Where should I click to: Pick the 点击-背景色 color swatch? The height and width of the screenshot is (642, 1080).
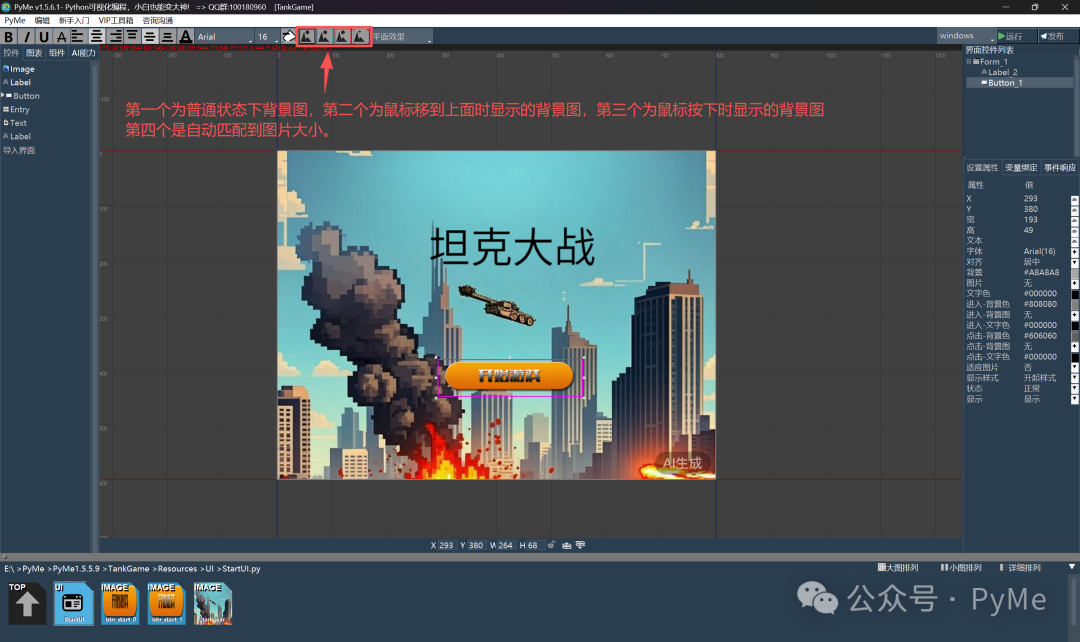1074,336
